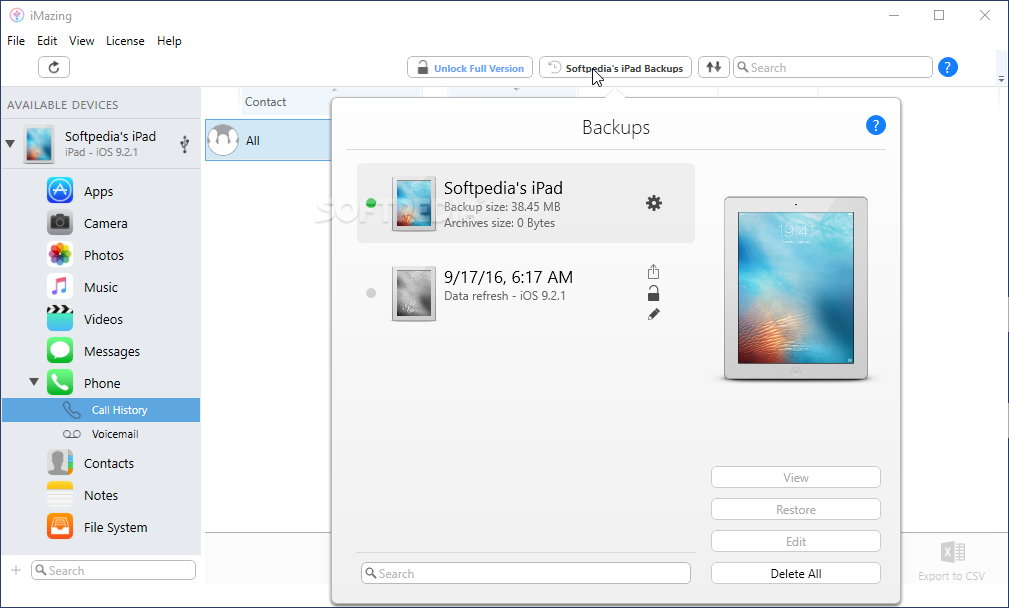
Task: Focus the sidebar Search field
Action: pos(113,570)
